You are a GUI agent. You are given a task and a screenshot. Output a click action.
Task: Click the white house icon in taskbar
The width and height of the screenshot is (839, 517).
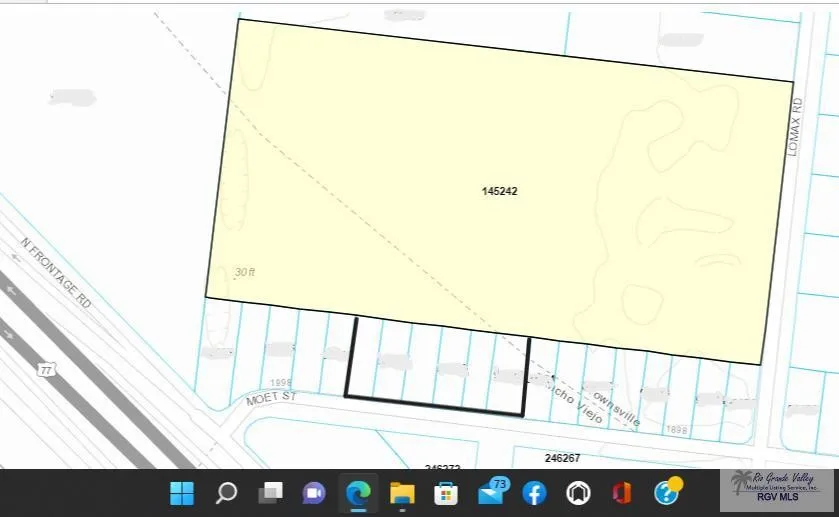[578, 493]
